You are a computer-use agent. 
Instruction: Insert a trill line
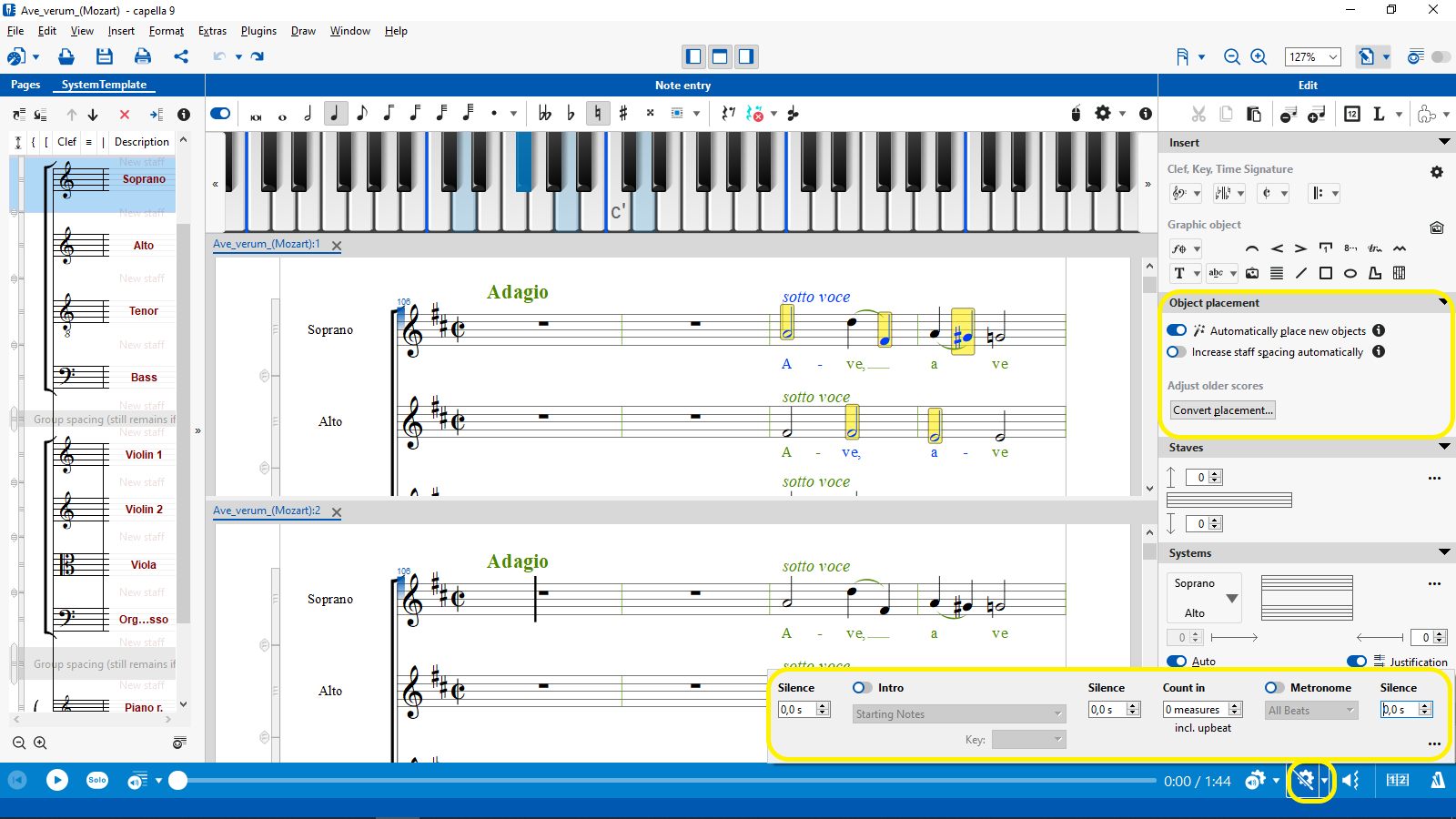pos(1375,248)
